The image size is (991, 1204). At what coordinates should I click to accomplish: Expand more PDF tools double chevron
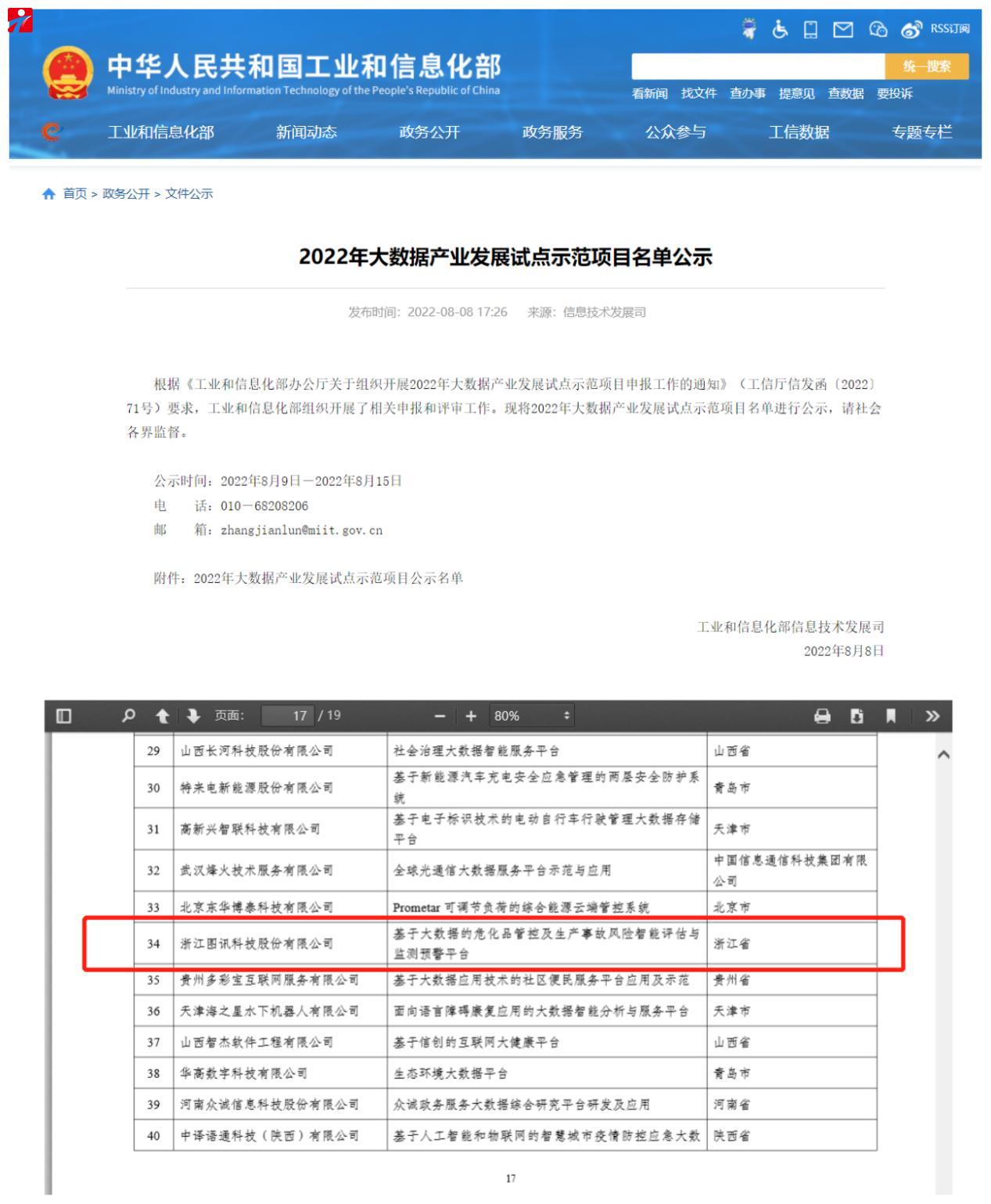[x=932, y=716]
